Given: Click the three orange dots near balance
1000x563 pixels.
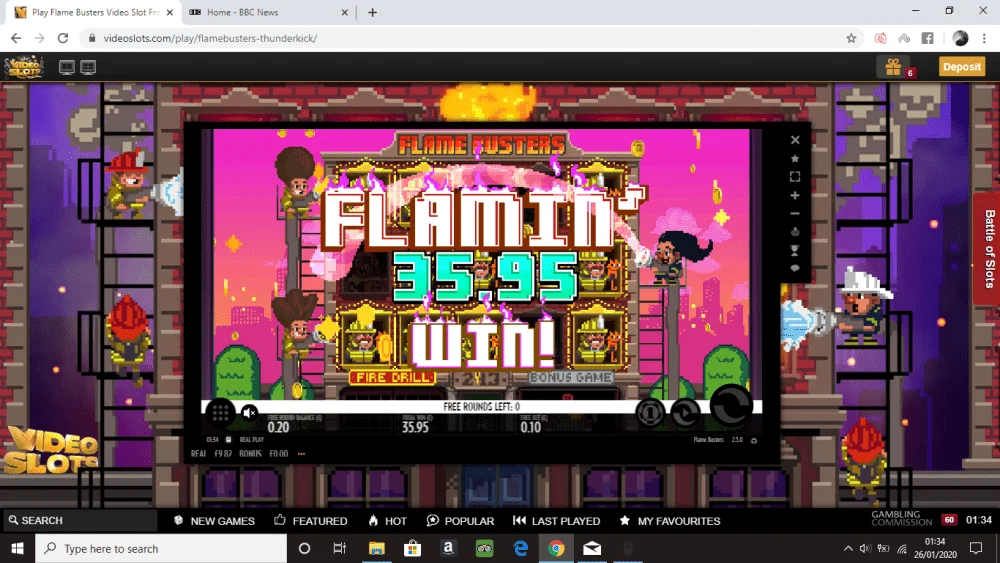Looking at the screenshot, I should [x=301, y=454].
